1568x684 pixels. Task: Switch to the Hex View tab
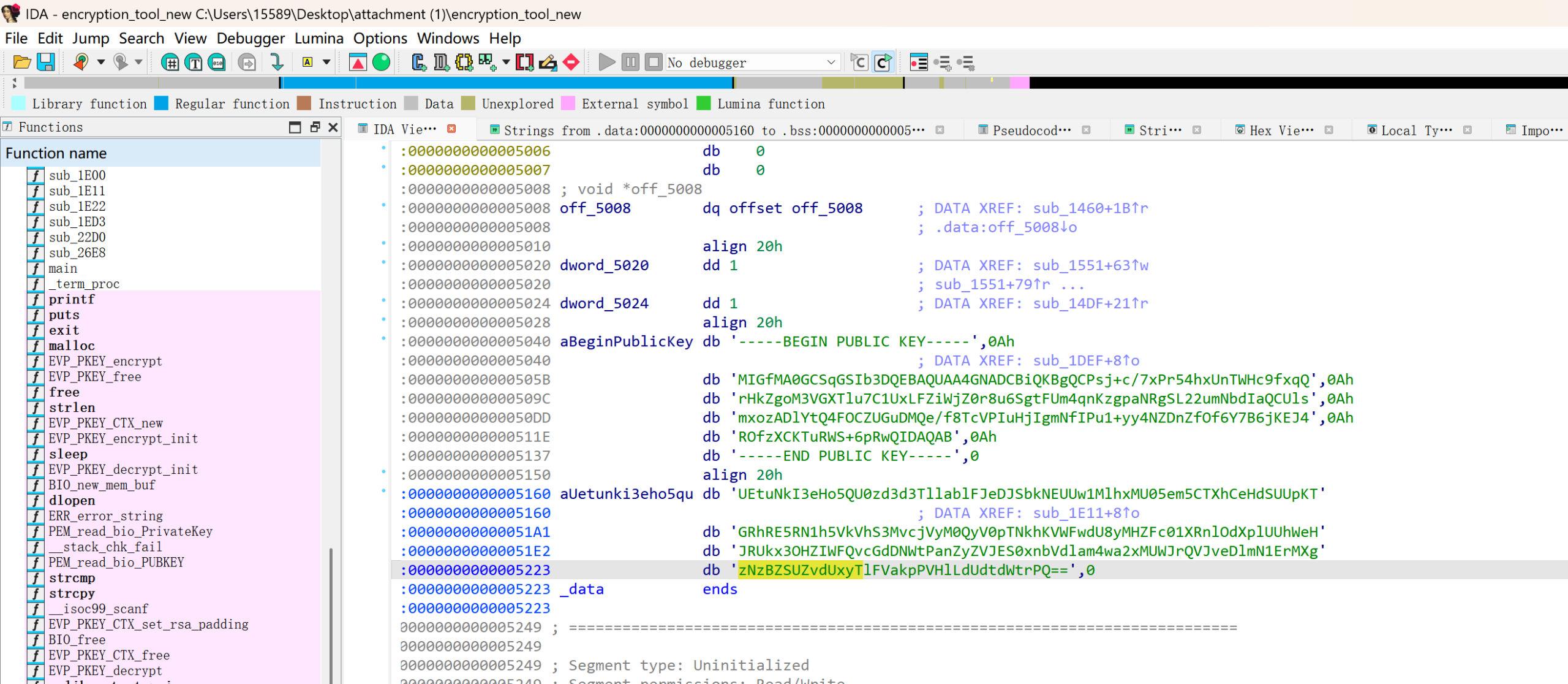1281,130
